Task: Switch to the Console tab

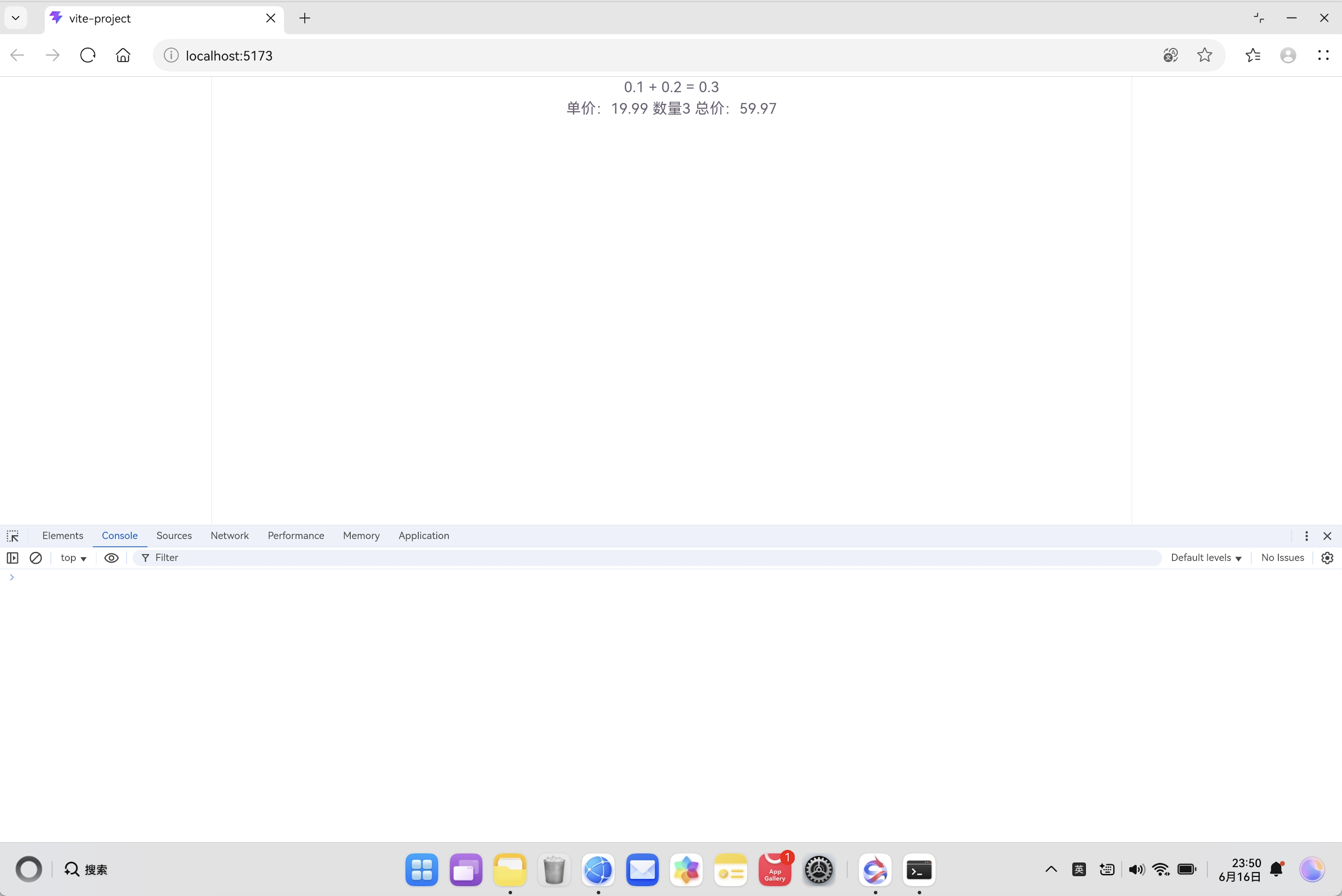Action: pos(119,536)
